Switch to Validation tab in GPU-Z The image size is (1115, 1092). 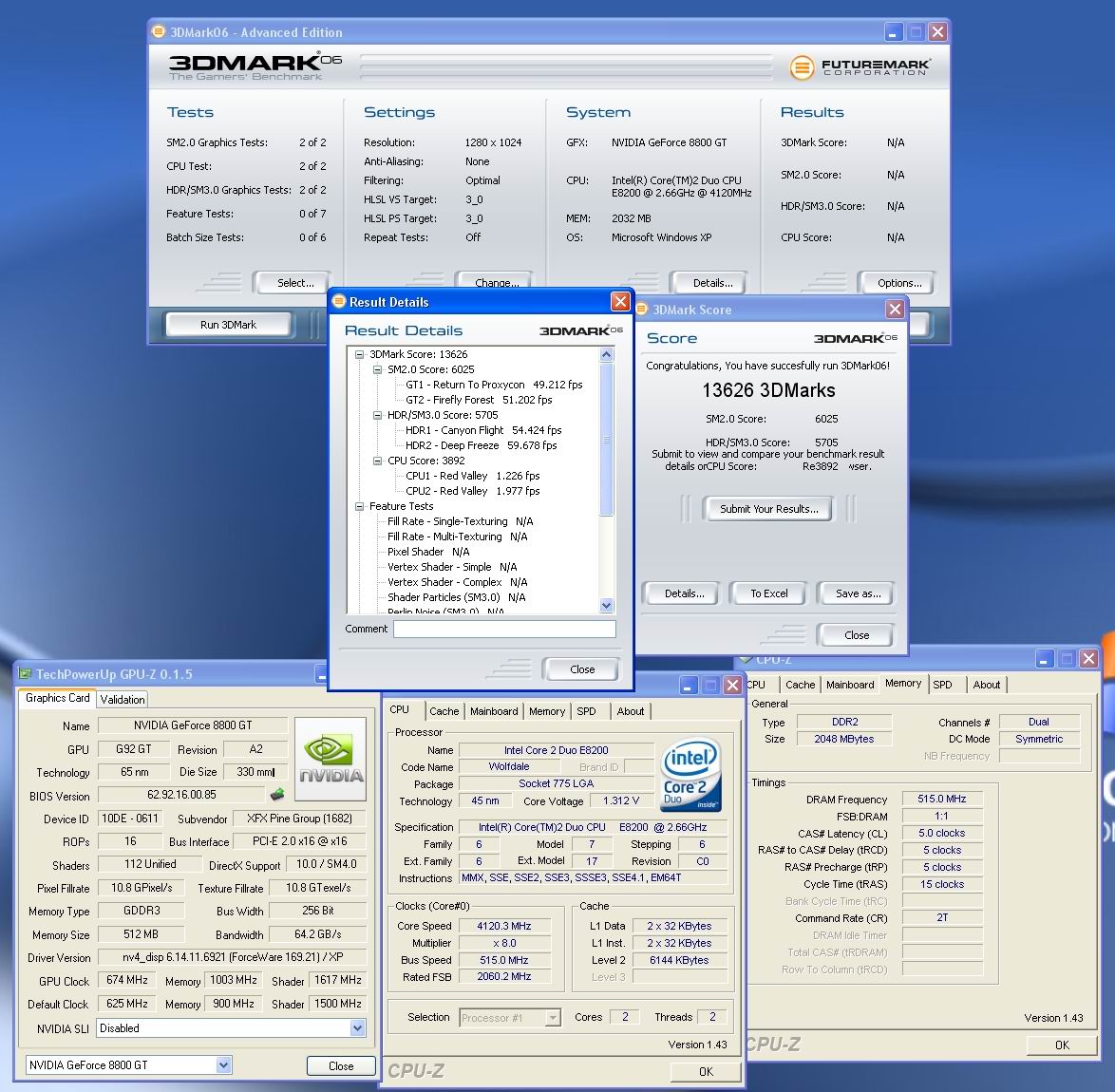click(x=123, y=700)
